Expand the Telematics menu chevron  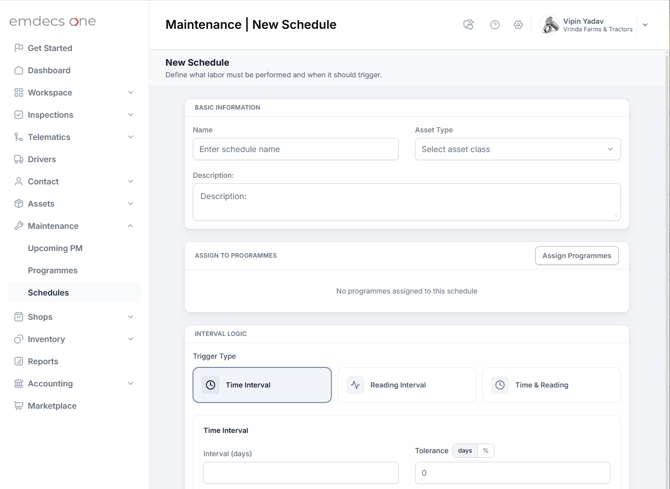point(131,137)
